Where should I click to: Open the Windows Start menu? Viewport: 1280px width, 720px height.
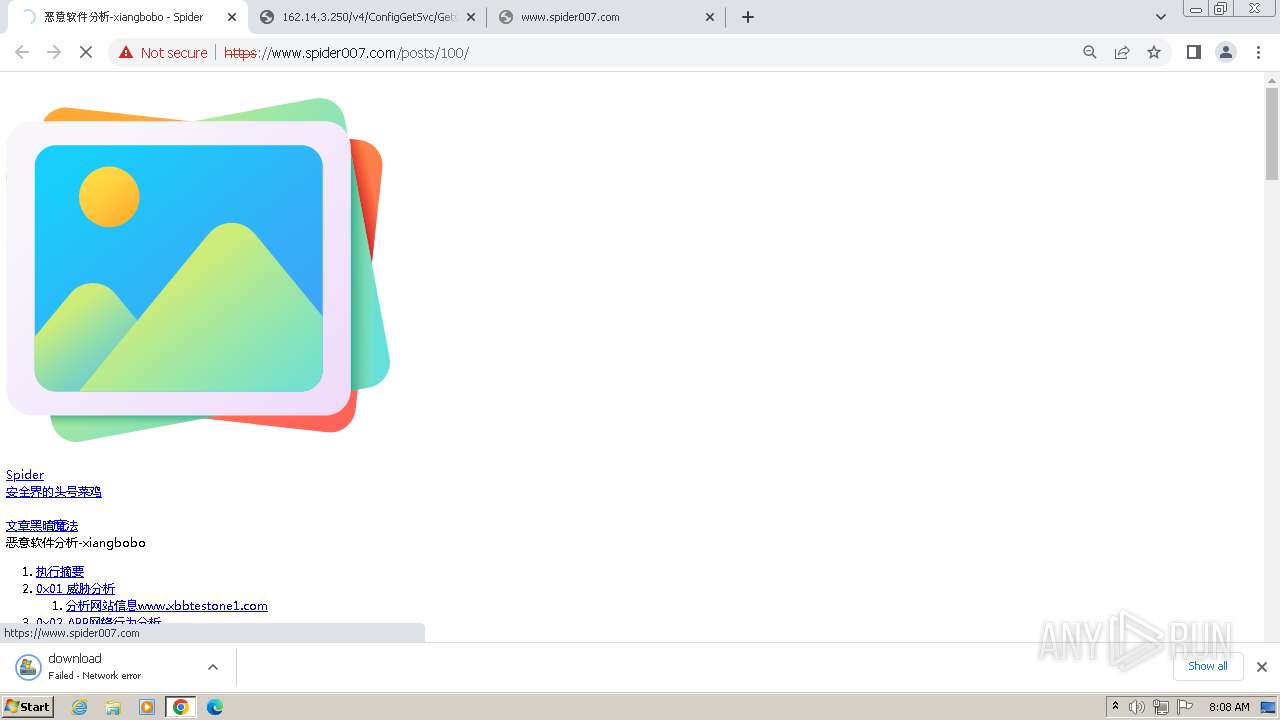click(28, 707)
